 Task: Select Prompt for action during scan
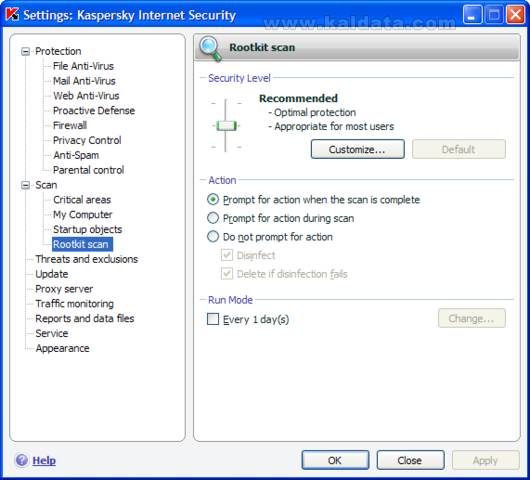click(x=213, y=218)
